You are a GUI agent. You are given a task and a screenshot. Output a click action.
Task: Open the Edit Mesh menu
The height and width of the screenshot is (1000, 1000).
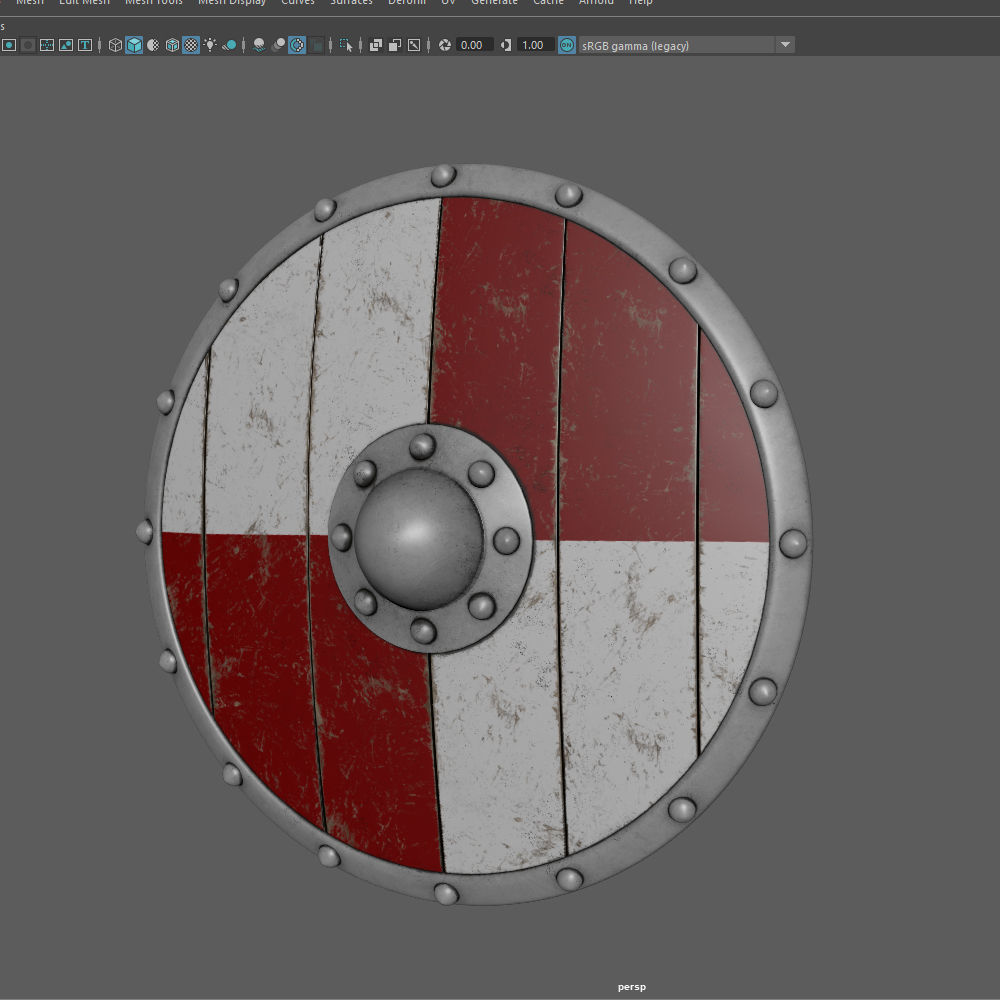84,3
